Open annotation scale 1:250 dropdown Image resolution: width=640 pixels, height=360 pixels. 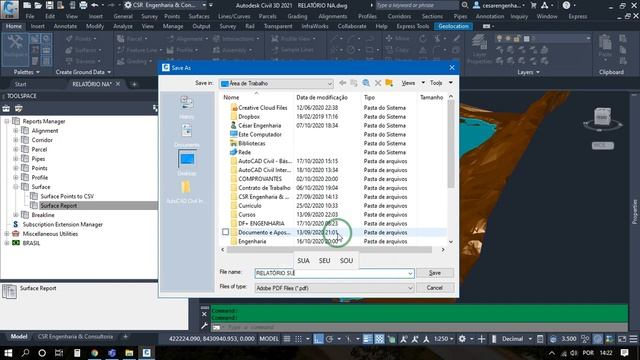pos(444,339)
